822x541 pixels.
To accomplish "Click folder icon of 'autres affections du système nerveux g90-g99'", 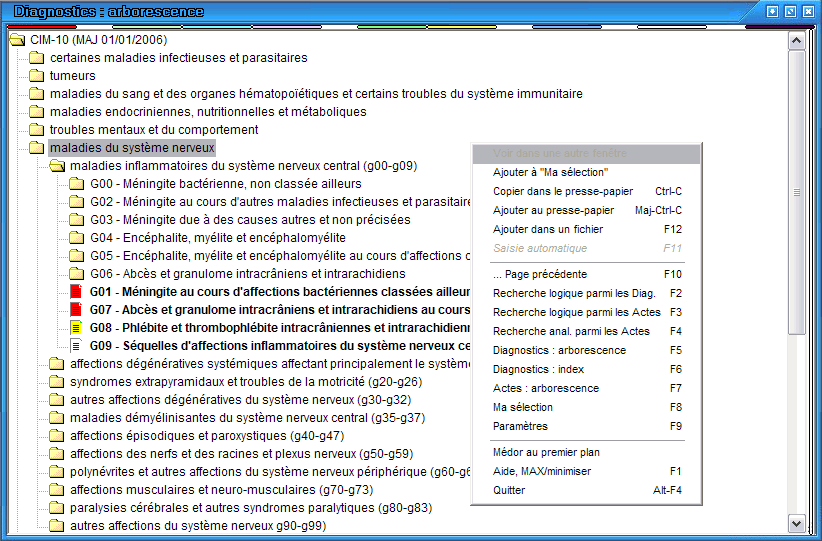I will (x=56, y=525).
